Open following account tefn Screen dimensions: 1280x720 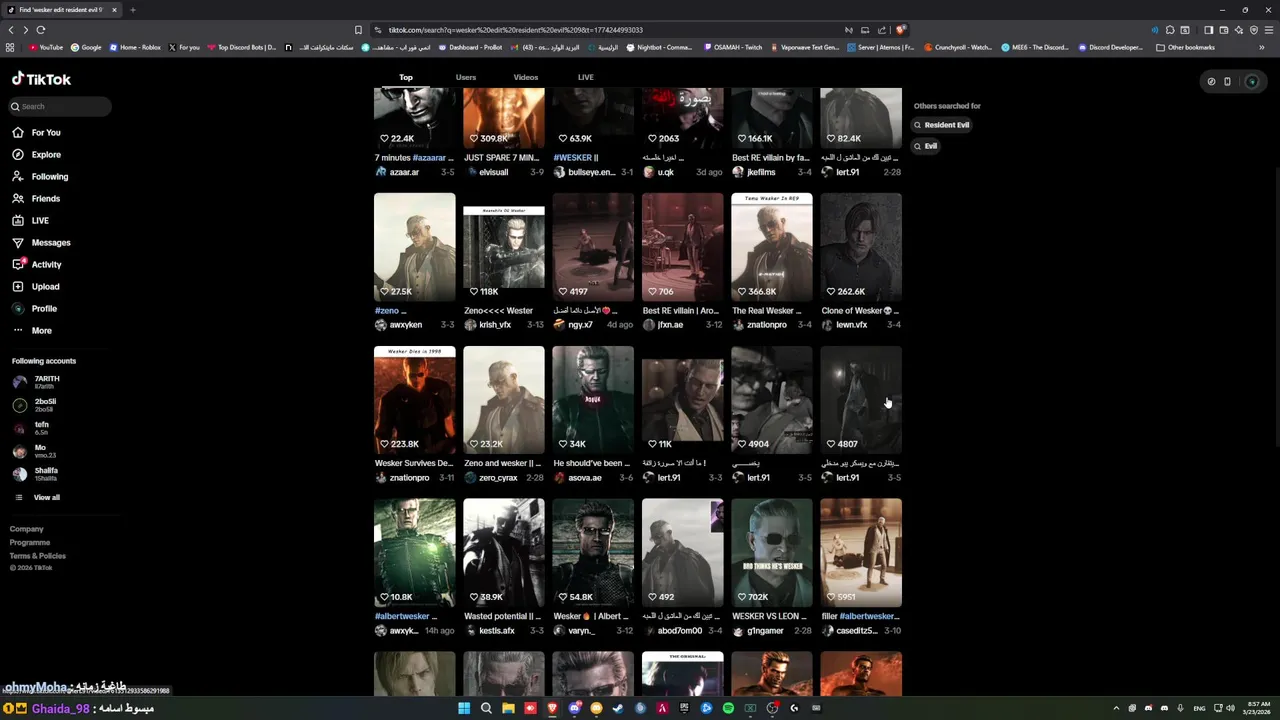(31, 428)
